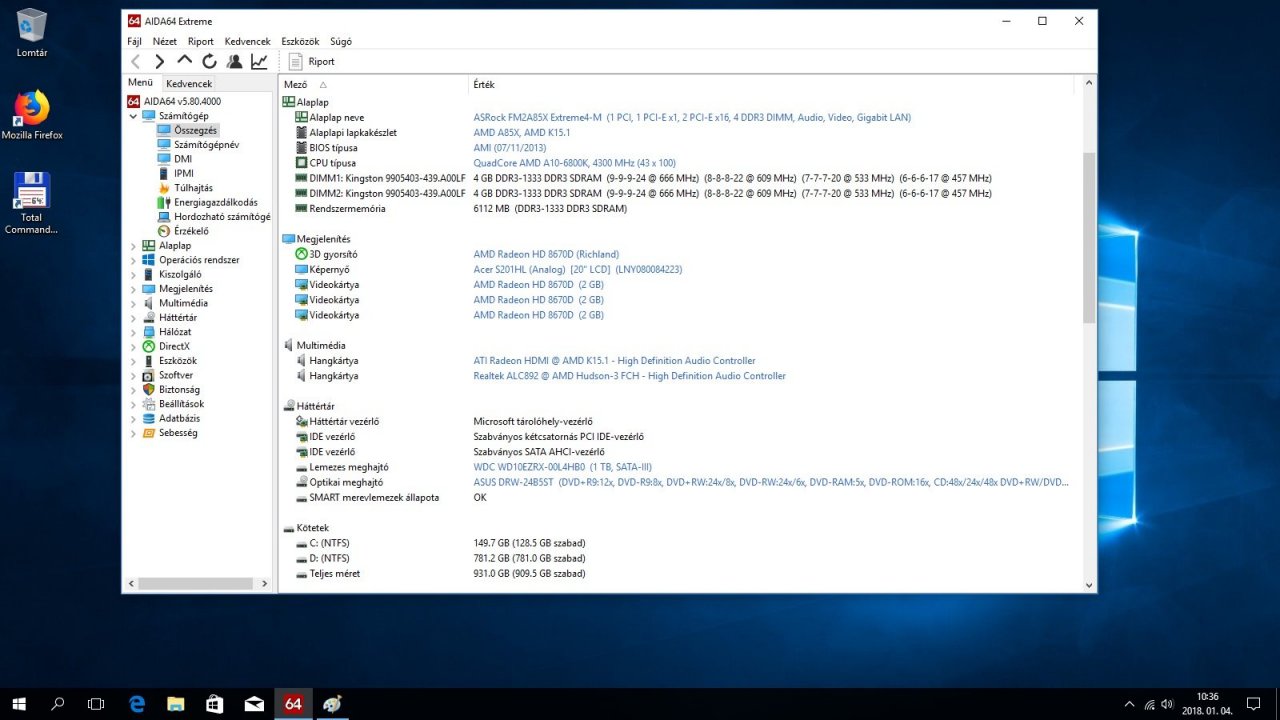Click the AIDA64 taskbar icon
Viewport: 1280px width, 720px height.
coord(293,704)
